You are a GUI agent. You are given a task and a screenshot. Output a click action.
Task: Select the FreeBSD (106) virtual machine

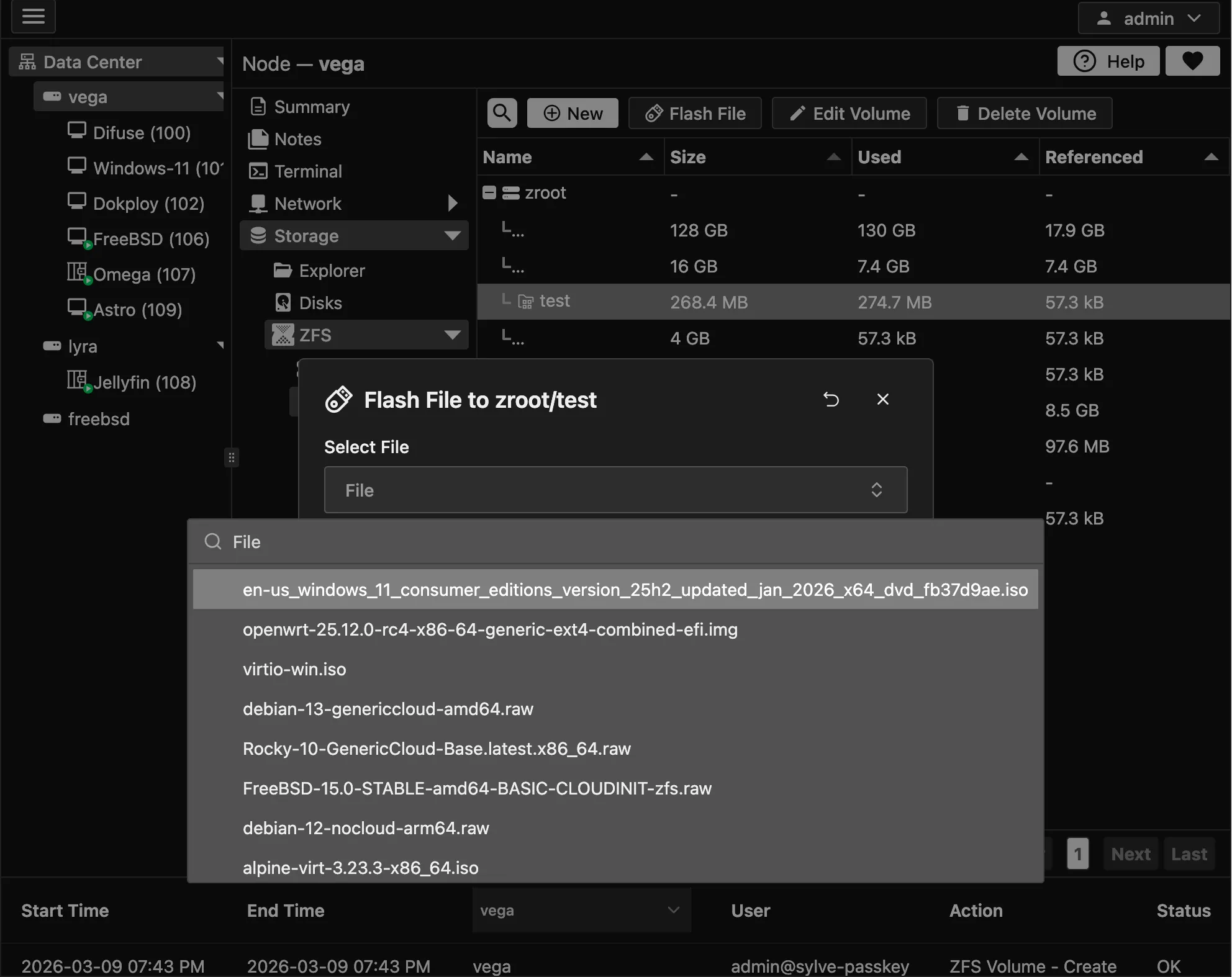point(151,239)
